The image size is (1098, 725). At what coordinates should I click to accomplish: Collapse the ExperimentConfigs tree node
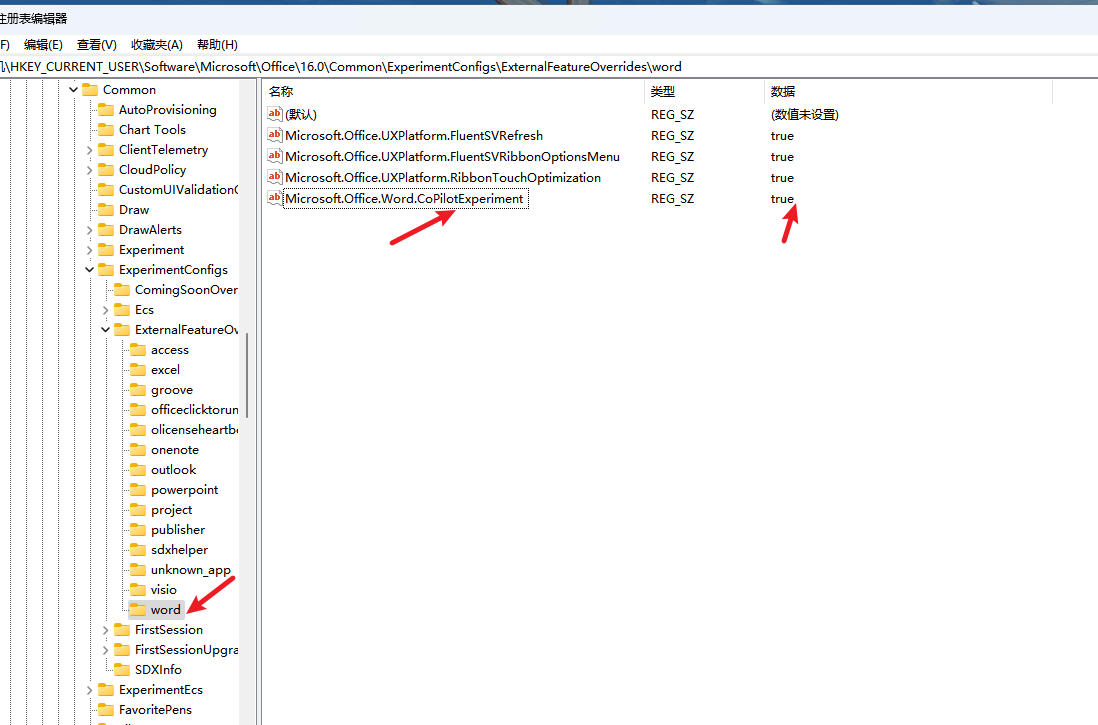pyautogui.click(x=90, y=270)
